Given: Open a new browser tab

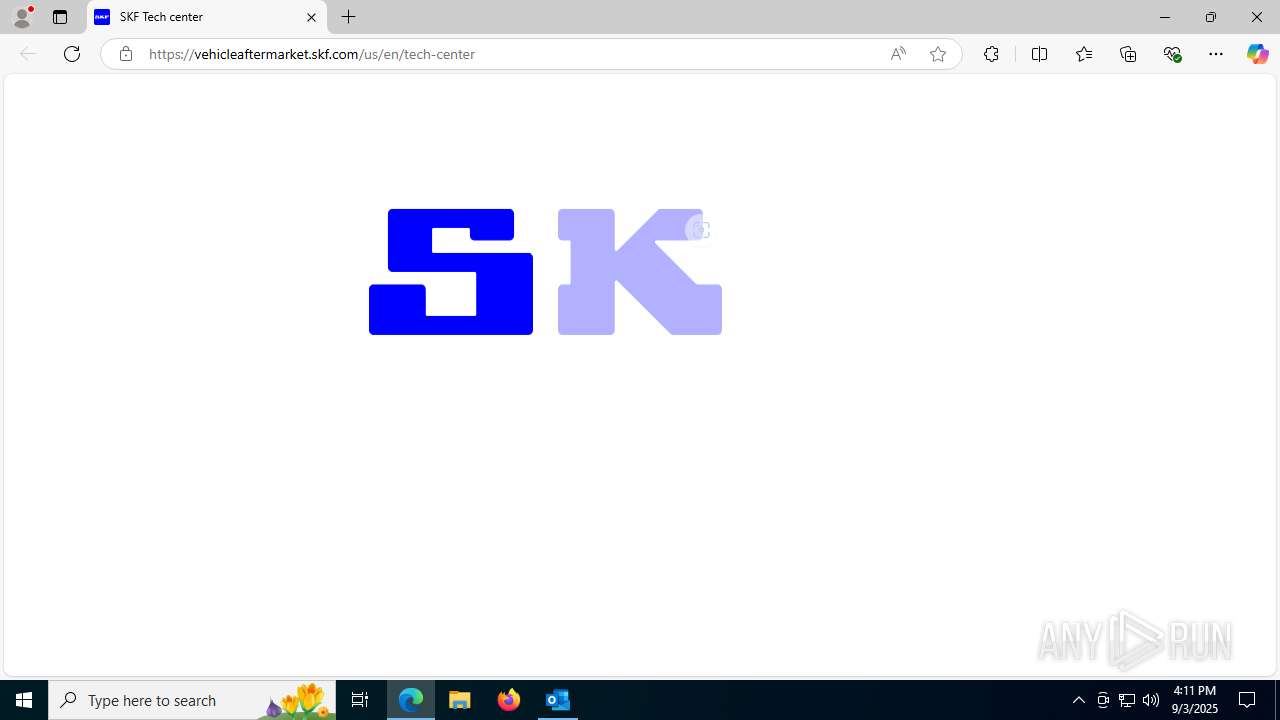Looking at the screenshot, I should [349, 17].
